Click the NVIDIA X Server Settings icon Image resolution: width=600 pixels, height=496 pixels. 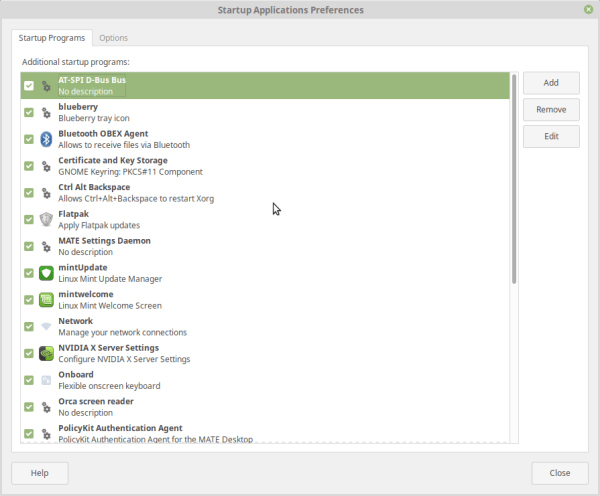pos(46,354)
